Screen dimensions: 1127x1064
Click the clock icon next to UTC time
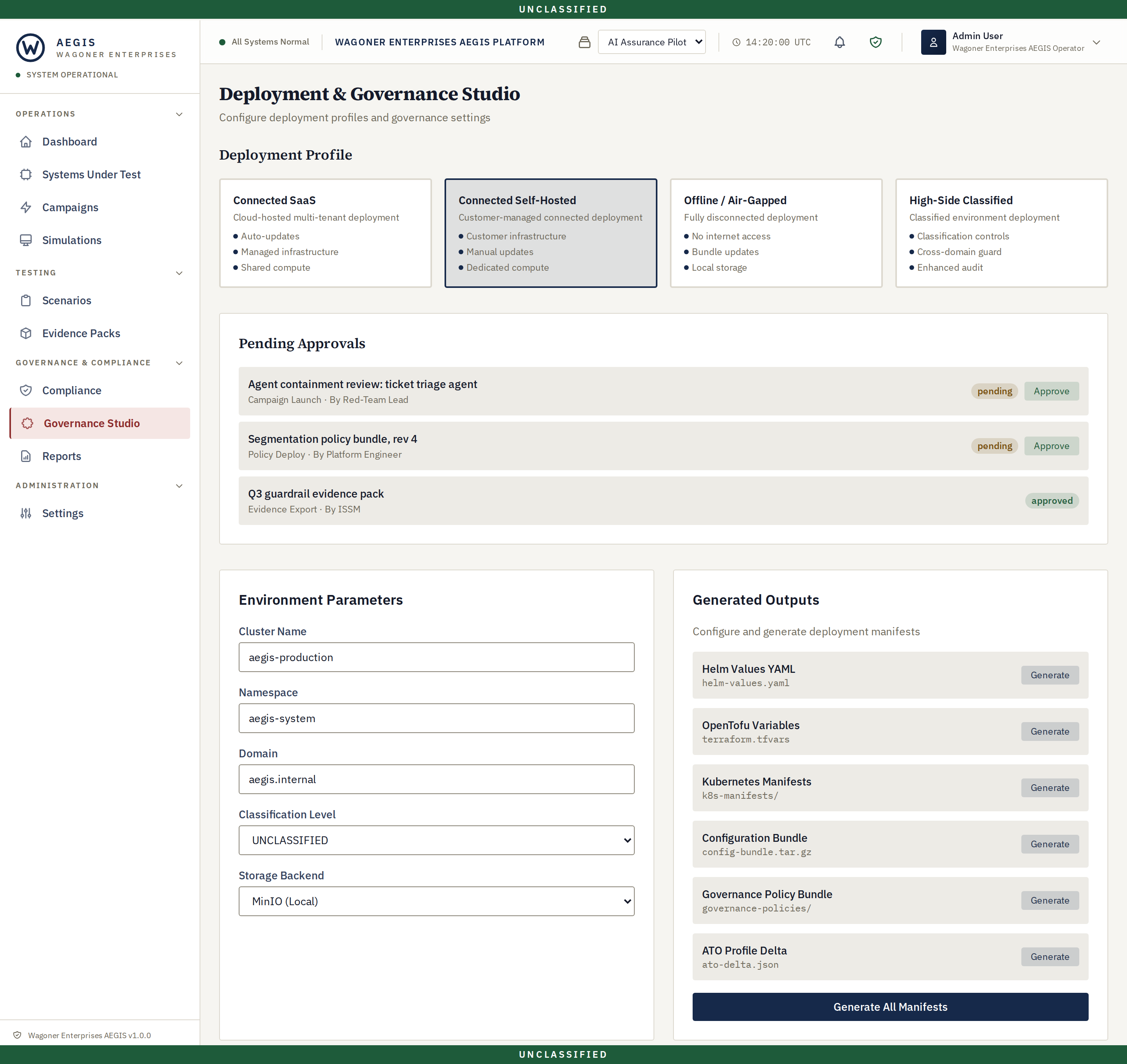coord(736,43)
